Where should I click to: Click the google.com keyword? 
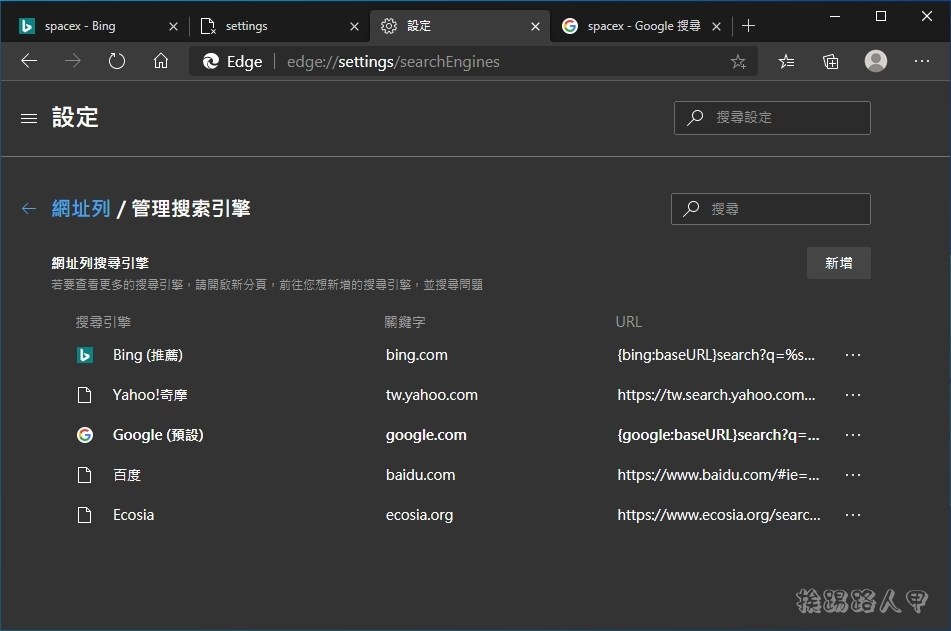(426, 435)
